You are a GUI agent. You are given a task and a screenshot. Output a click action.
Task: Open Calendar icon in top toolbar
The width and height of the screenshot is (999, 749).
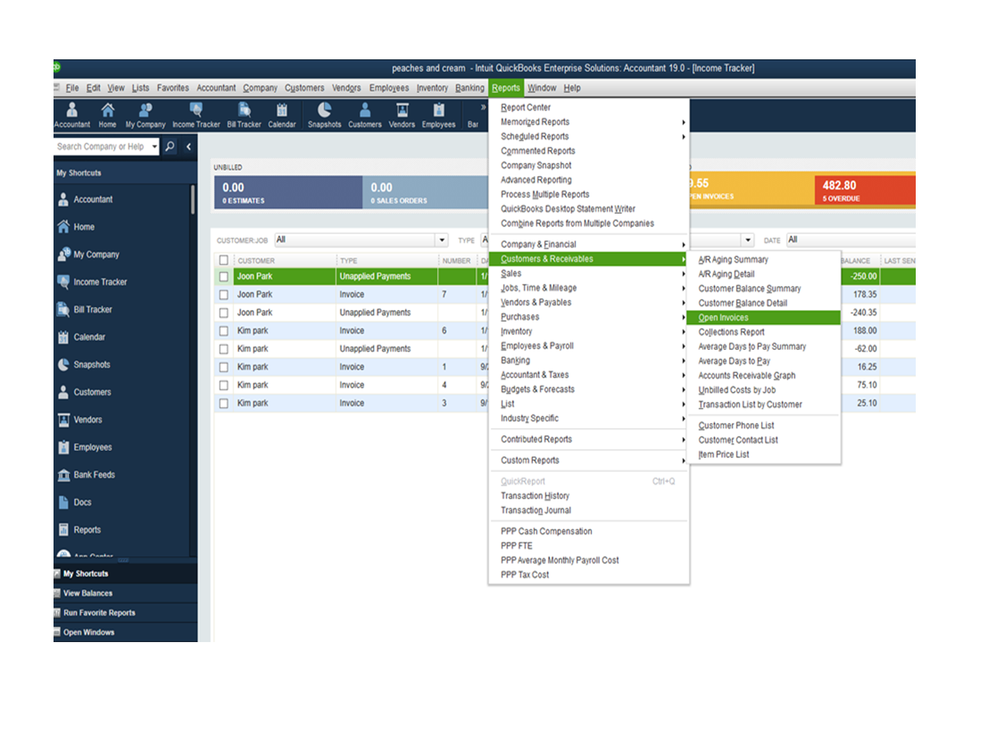pyautogui.click(x=282, y=115)
